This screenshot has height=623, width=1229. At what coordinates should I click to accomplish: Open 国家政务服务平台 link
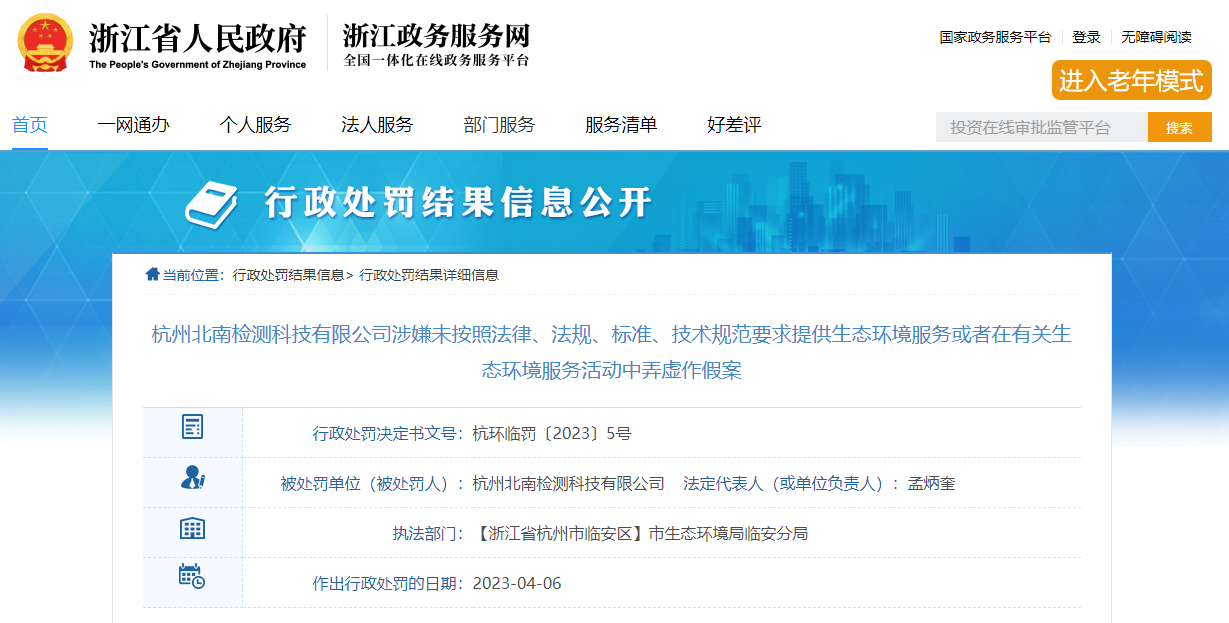(995, 37)
